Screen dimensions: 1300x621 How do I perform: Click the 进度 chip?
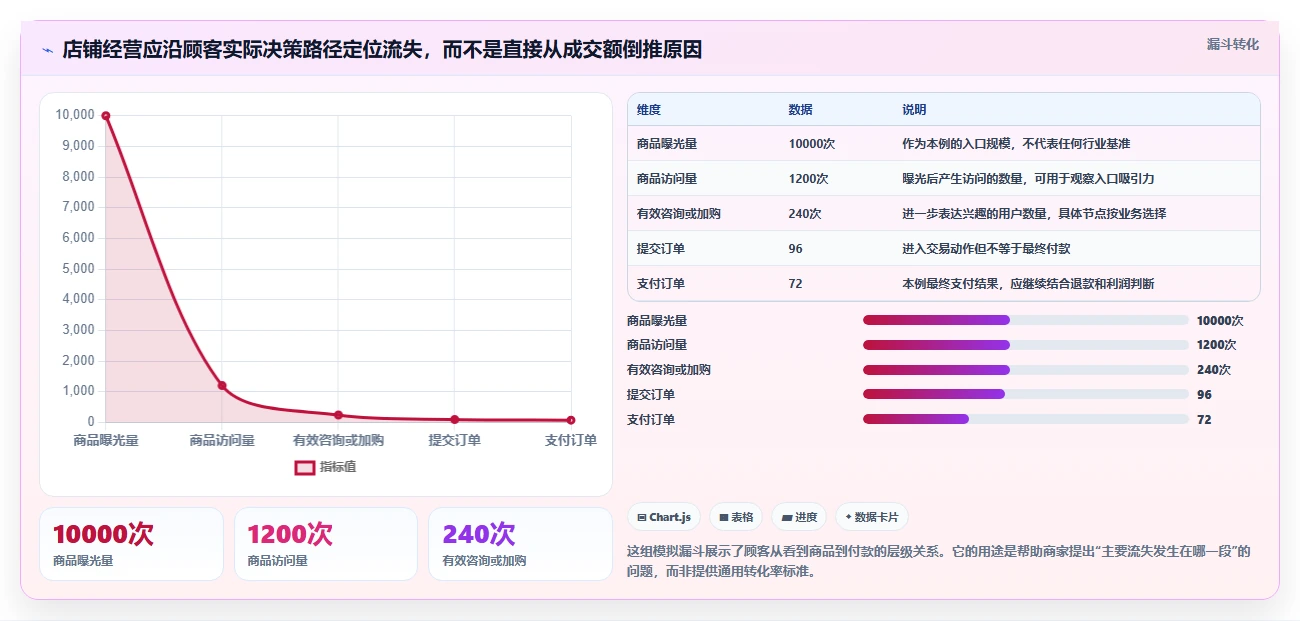[799, 517]
